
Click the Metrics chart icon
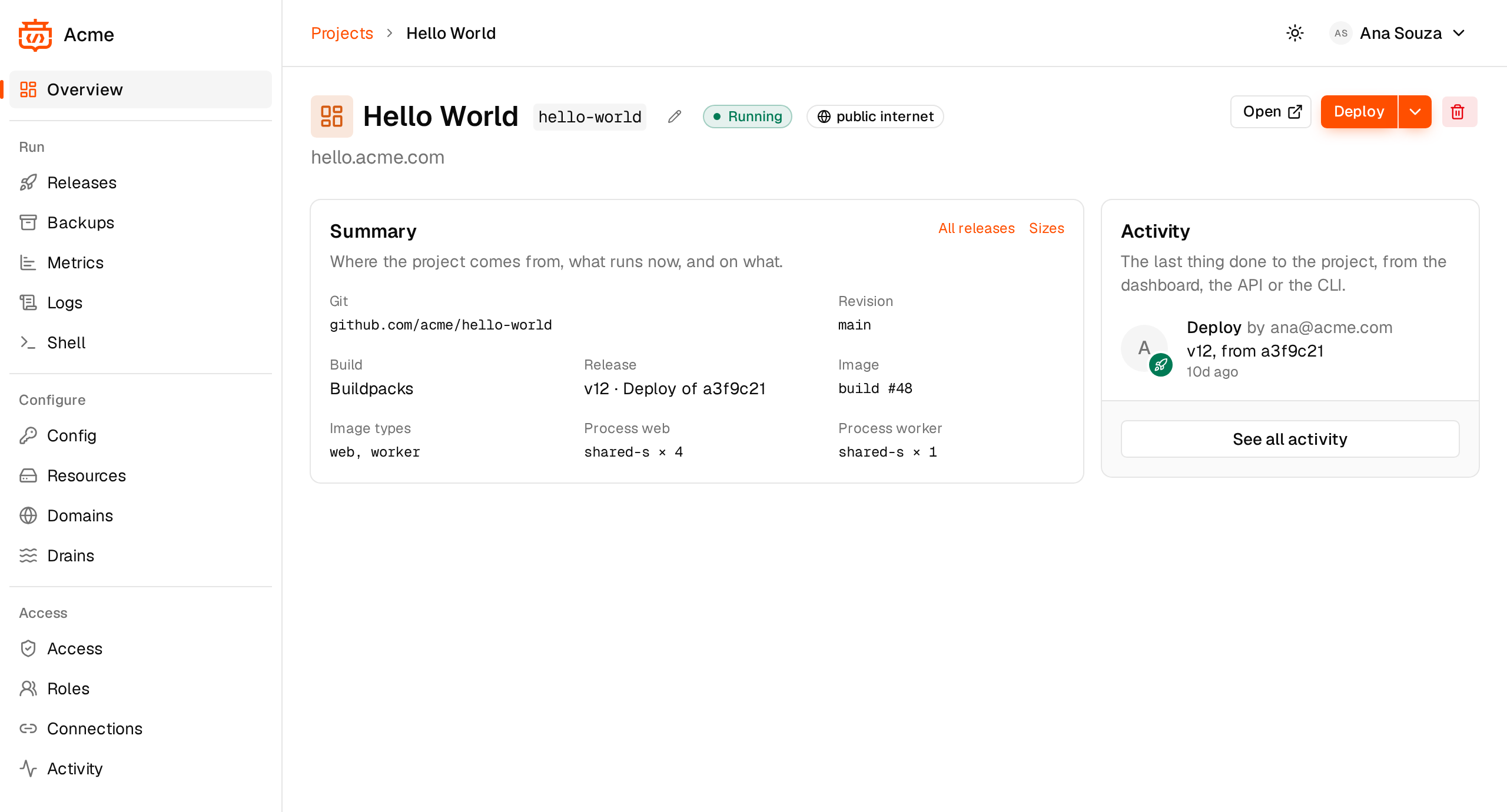click(x=28, y=262)
